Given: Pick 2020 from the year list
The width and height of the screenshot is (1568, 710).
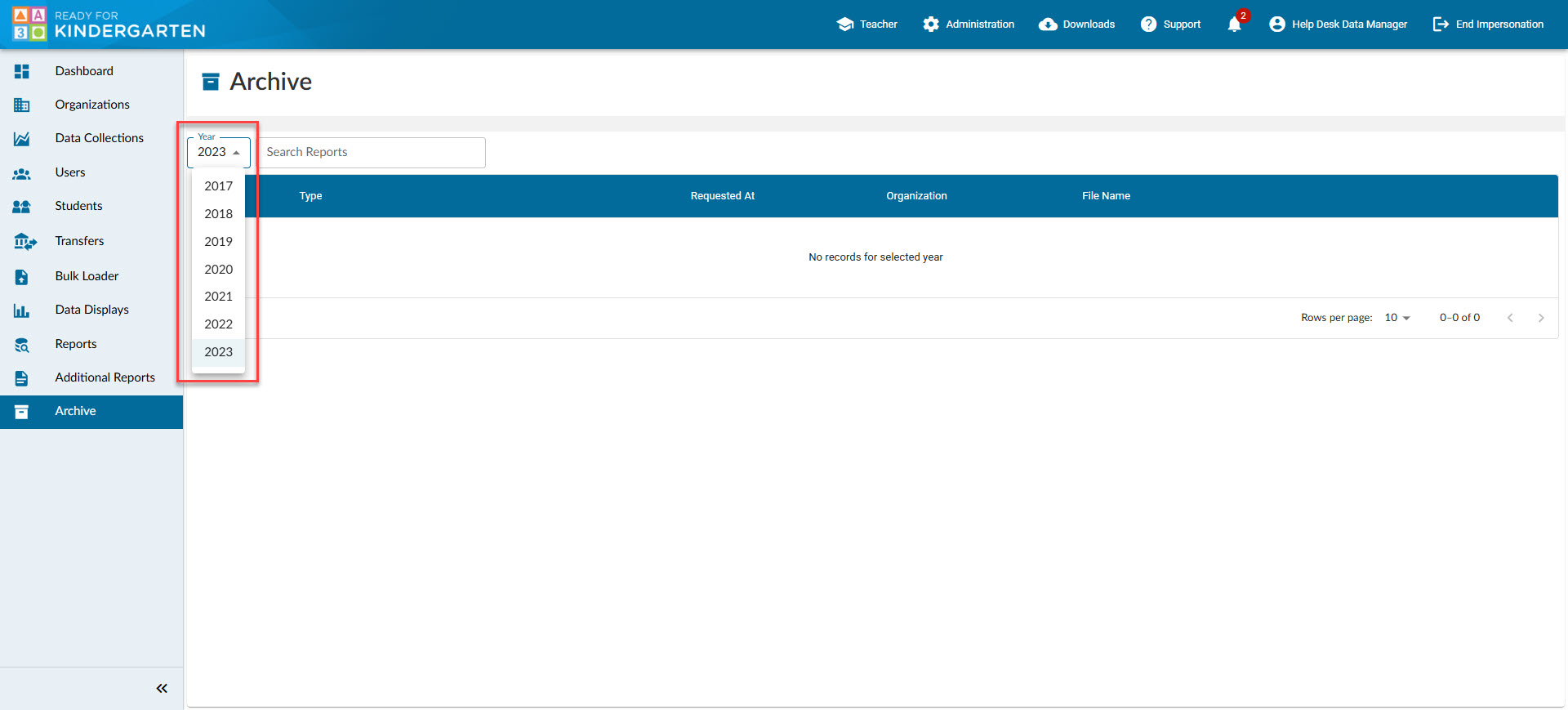Looking at the screenshot, I should click(x=218, y=270).
